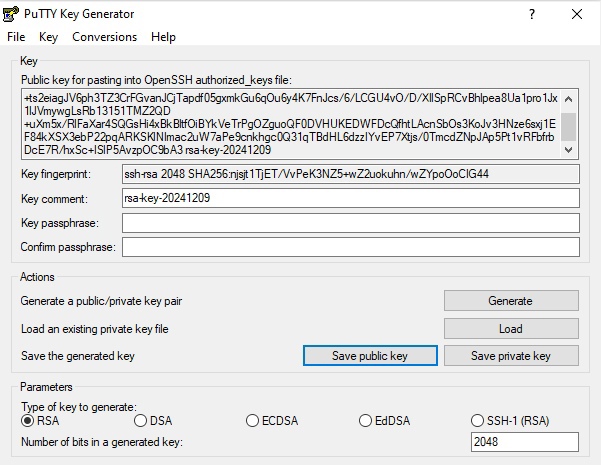Click the PuTTY Key Generator title bar icon

(x=10, y=14)
